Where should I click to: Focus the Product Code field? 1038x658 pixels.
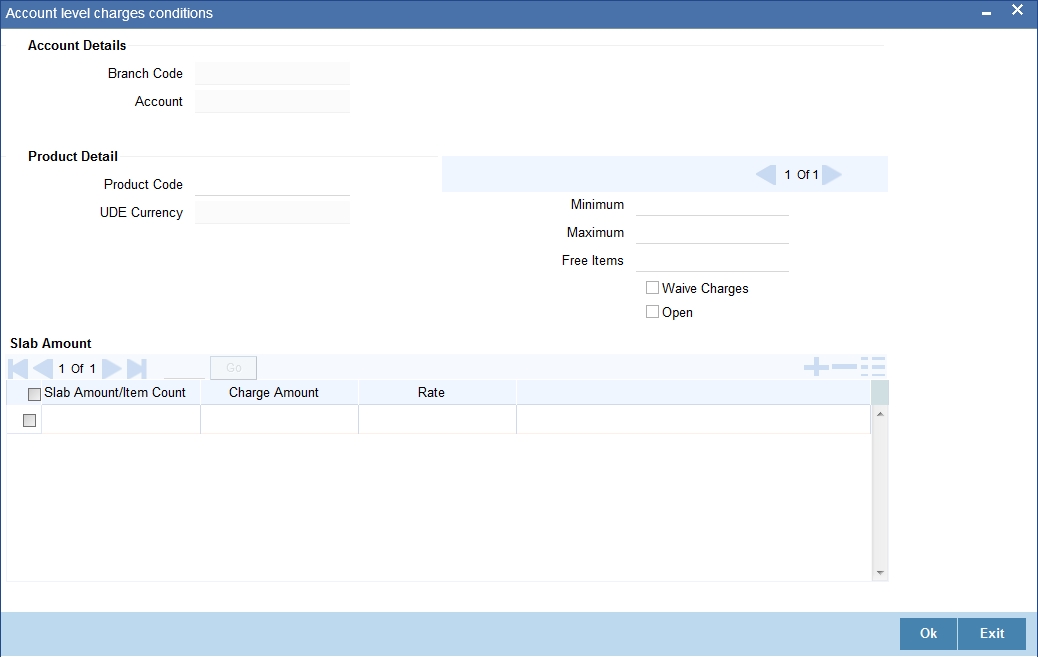272,184
